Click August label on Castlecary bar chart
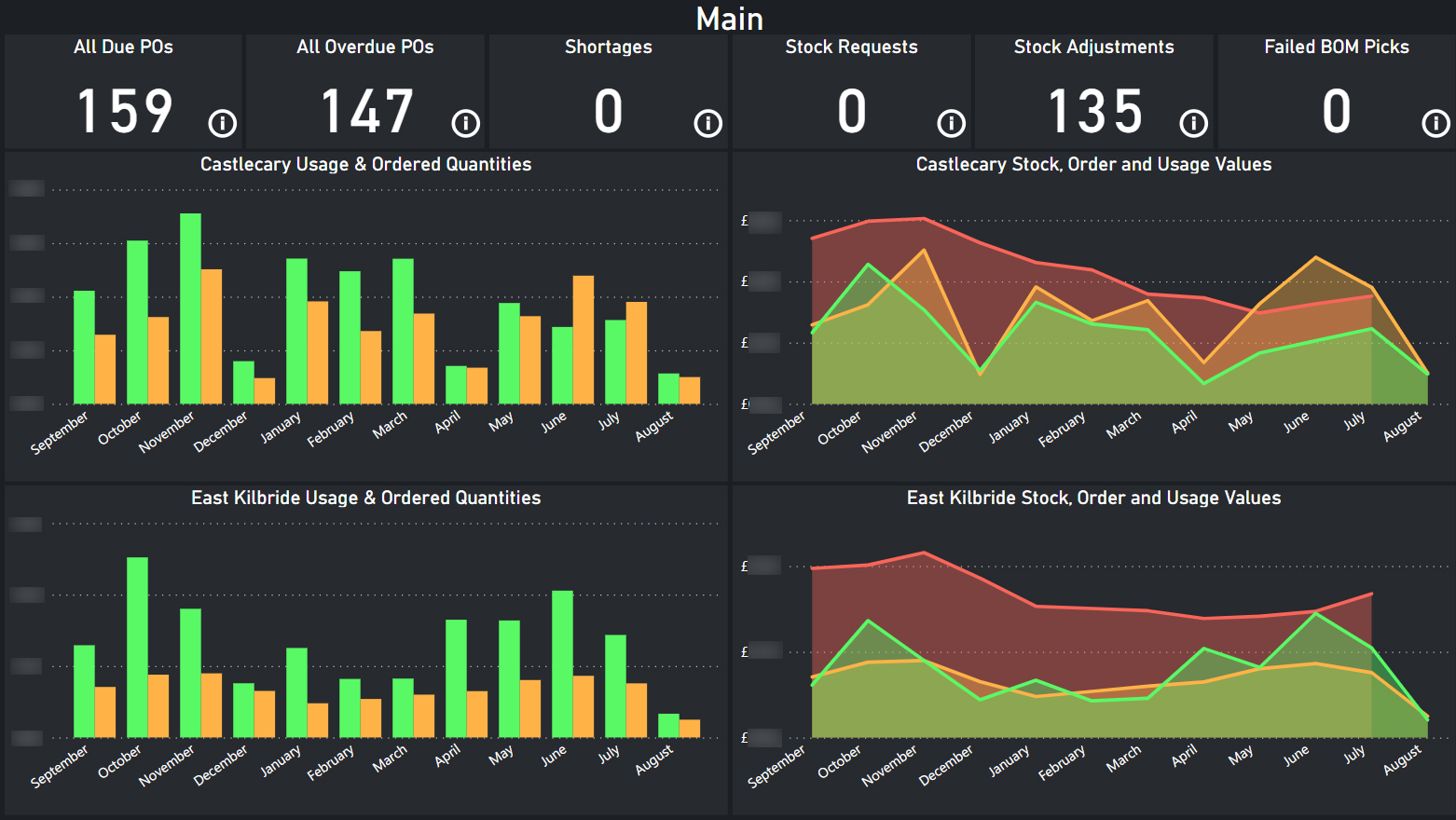 pyautogui.click(x=654, y=427)
